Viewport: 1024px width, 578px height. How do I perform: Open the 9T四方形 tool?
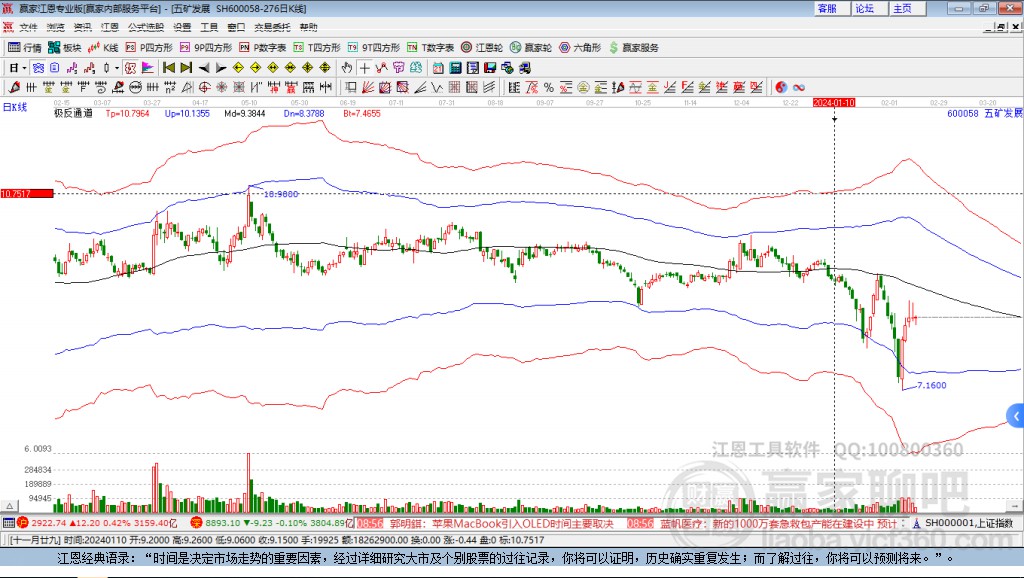tap(374, 48)
